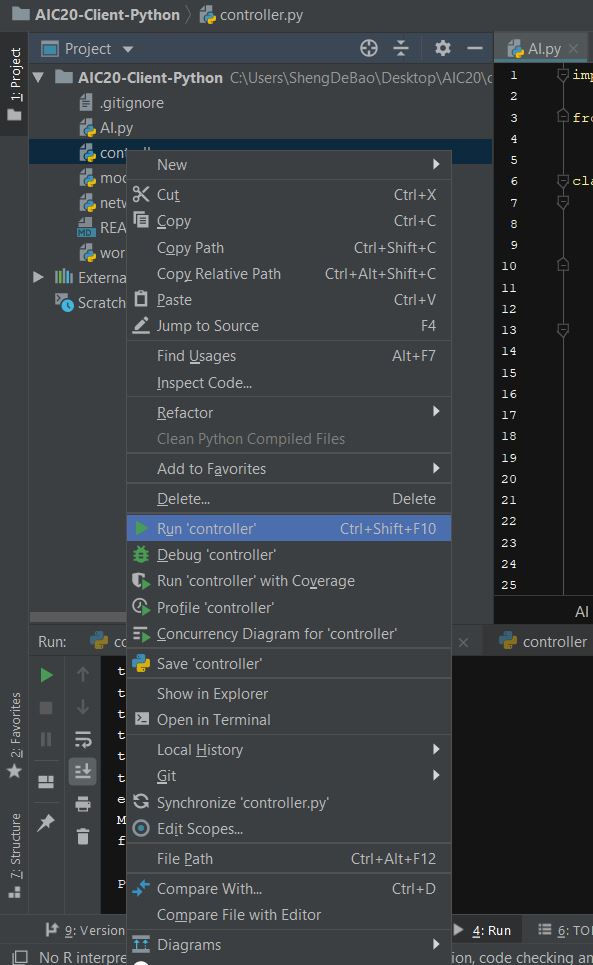Click AIC20-Client-Python breadcrumb
593x965 pixels.
[x=96, y=15]
